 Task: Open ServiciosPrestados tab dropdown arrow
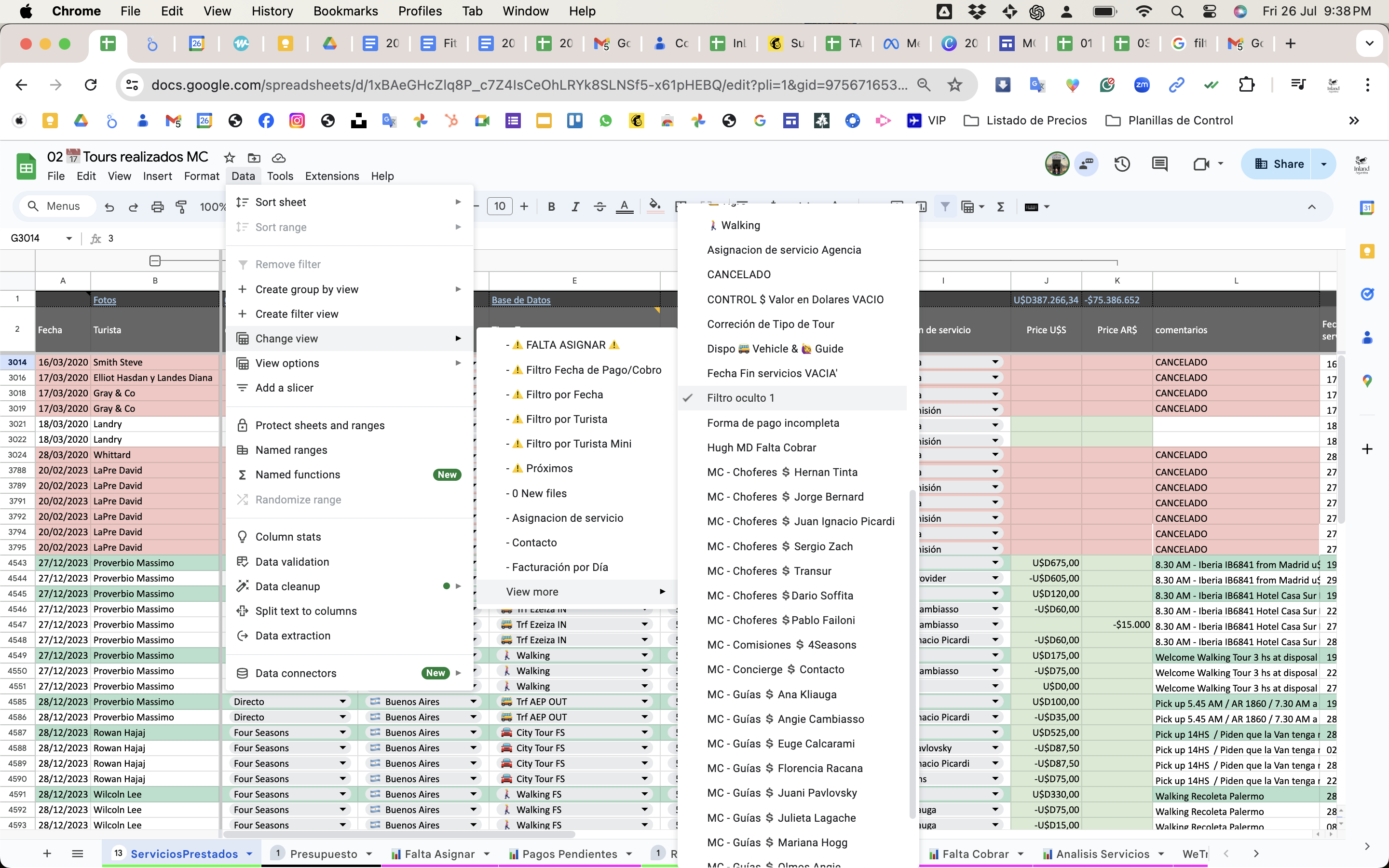click(250, 854)
